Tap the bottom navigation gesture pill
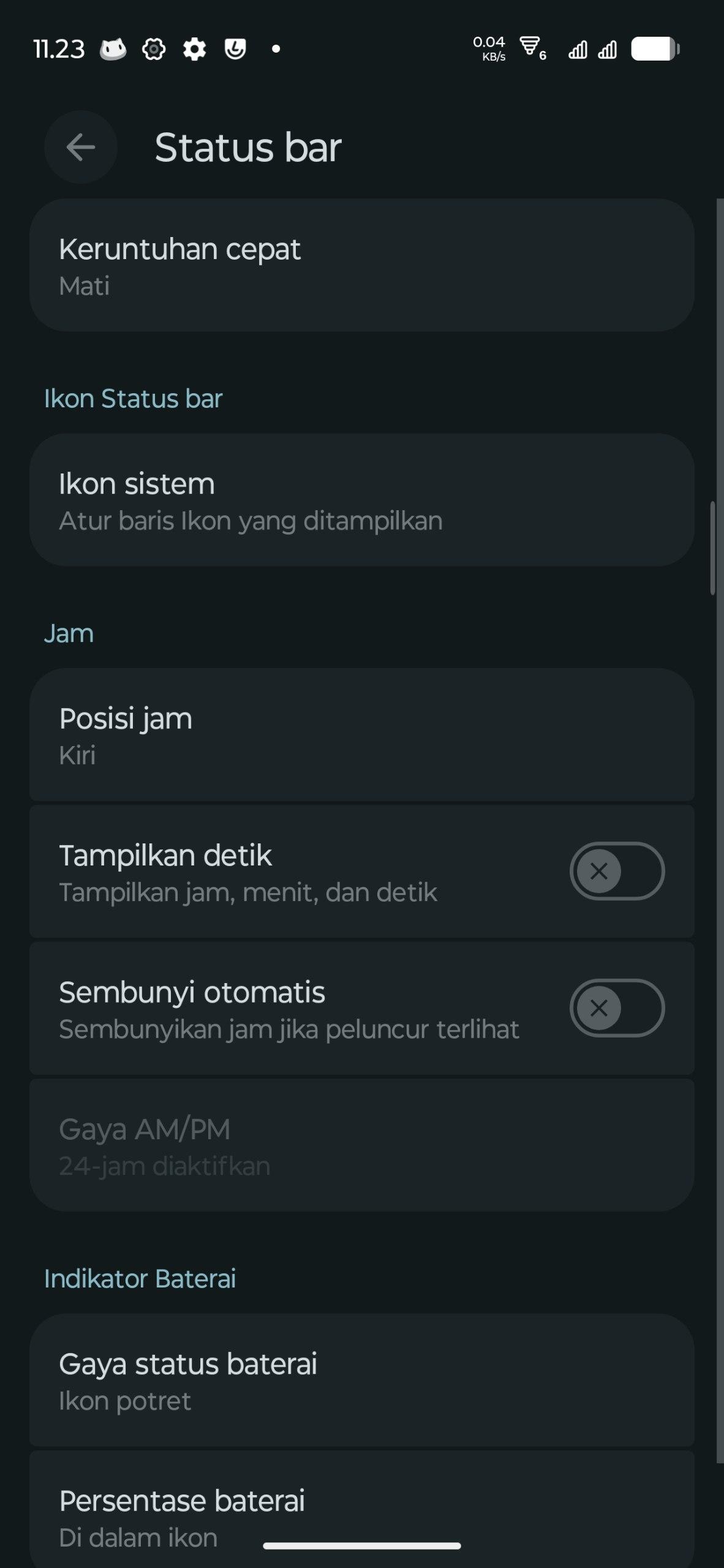Image resolution: width=724 pixels, height=1568 pixels. (x=361, y=1546)
